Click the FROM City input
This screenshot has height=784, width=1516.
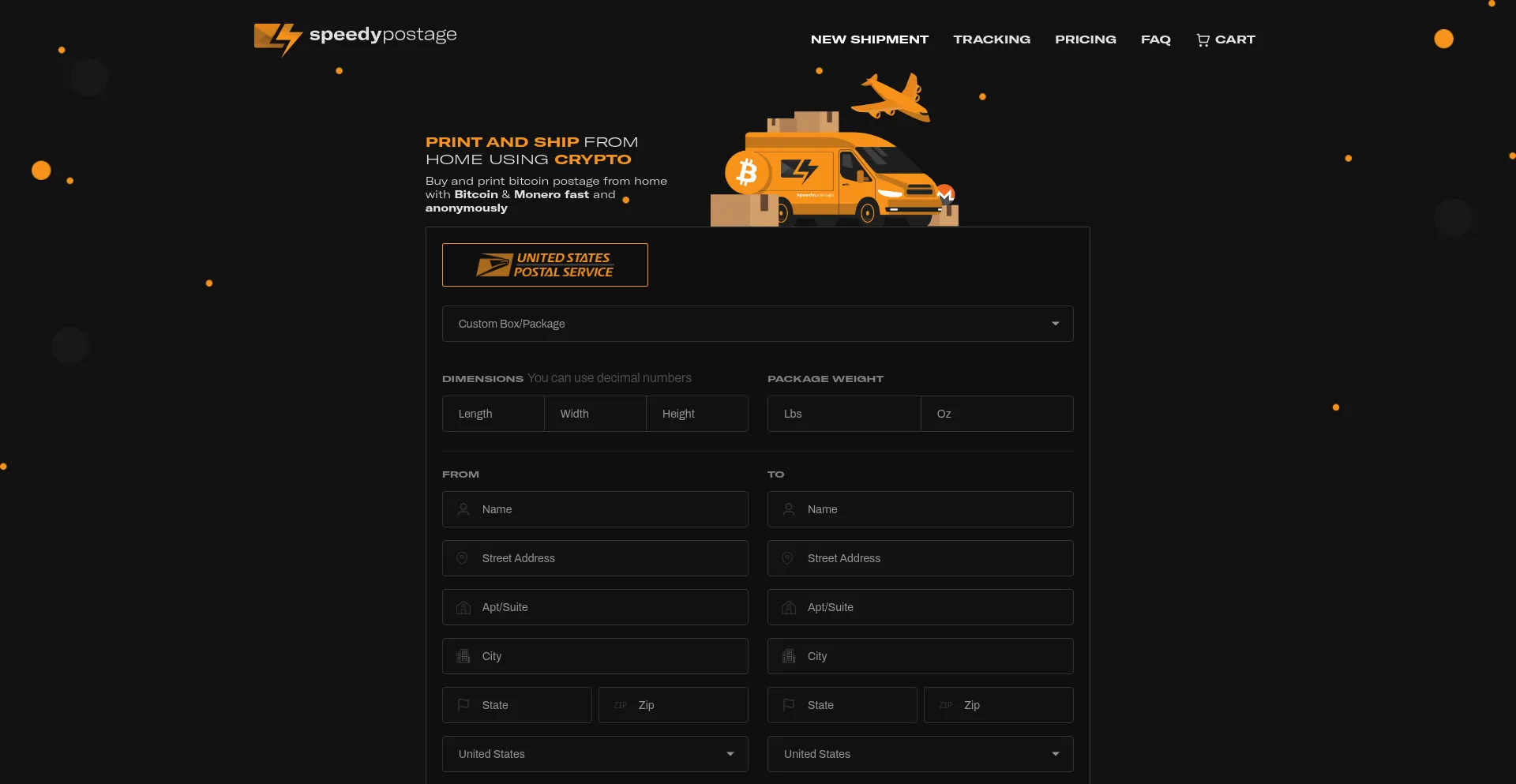point(595,656)
